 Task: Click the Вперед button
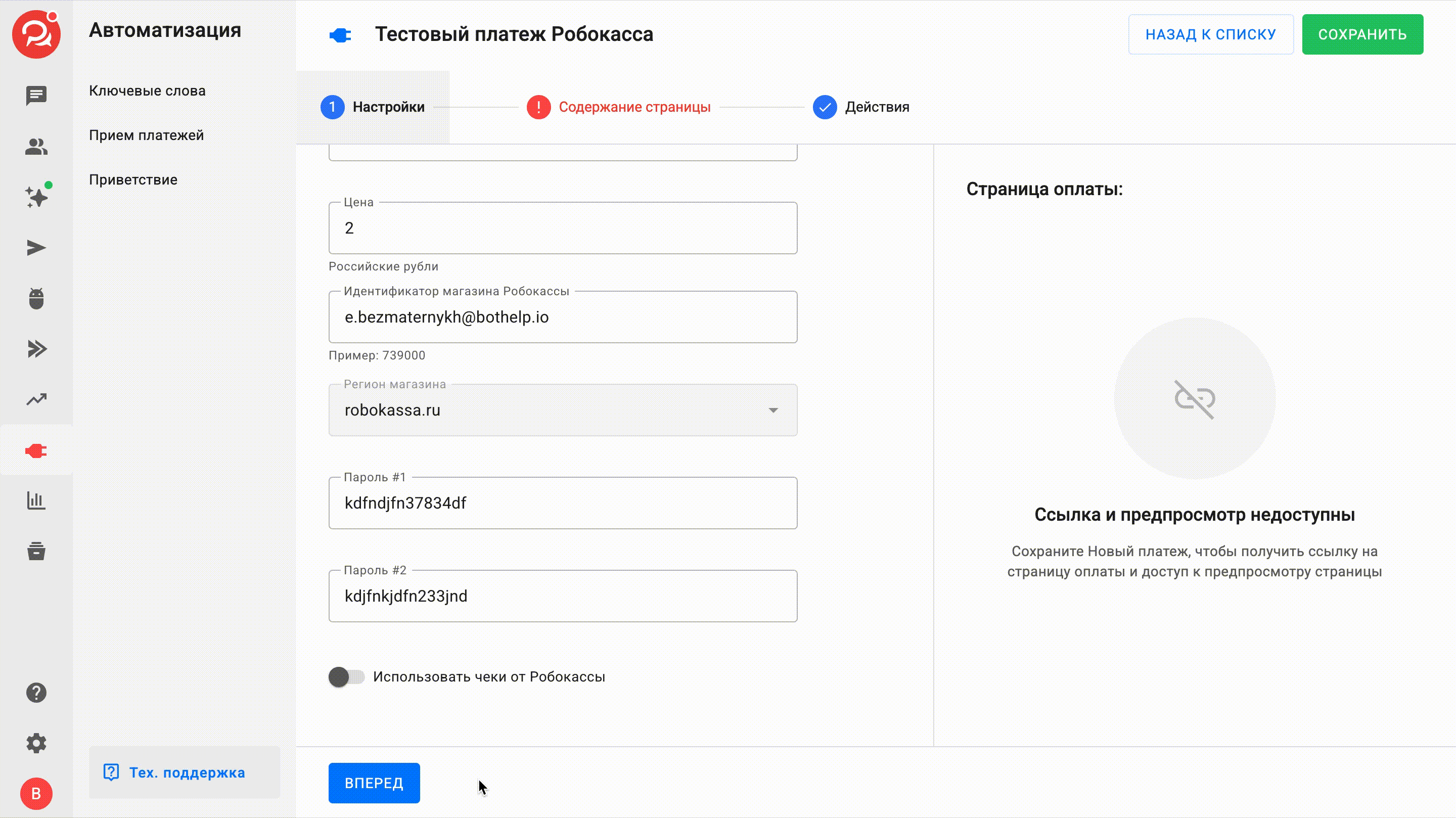click(x=374, y=783)
